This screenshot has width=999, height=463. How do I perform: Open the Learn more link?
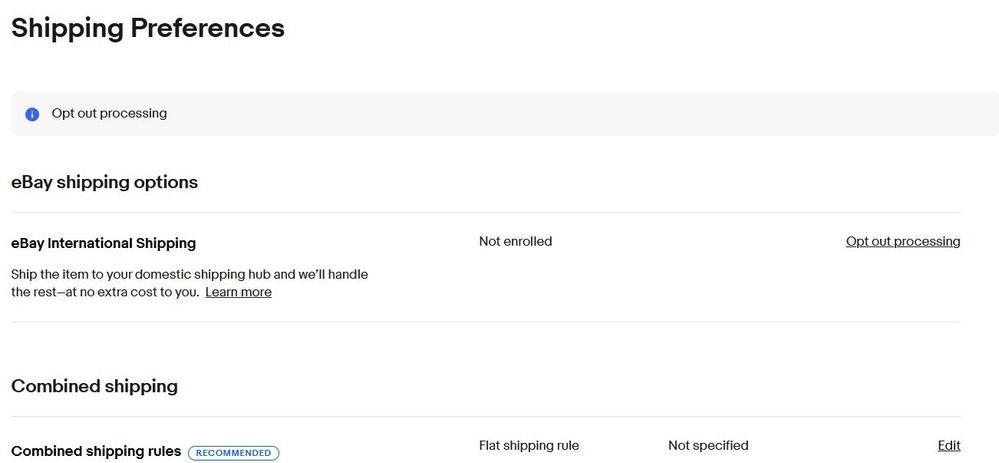(x=238, y=292)
